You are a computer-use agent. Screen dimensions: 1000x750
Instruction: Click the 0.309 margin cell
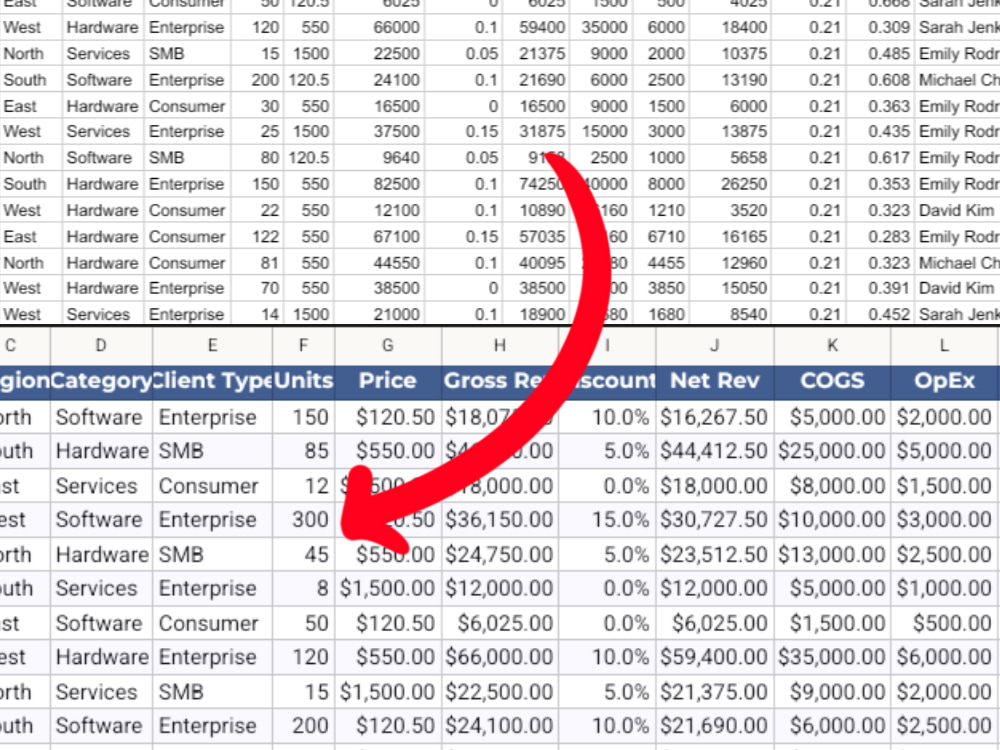pos(880,28)
